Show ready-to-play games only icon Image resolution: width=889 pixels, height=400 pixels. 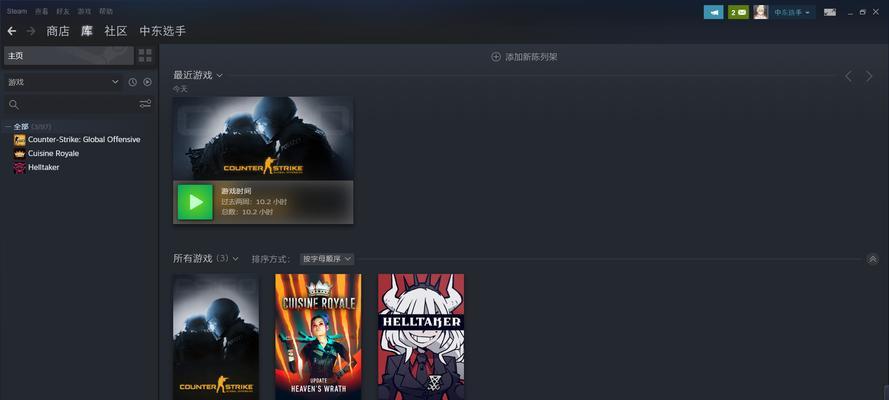[x=147, y=82]
